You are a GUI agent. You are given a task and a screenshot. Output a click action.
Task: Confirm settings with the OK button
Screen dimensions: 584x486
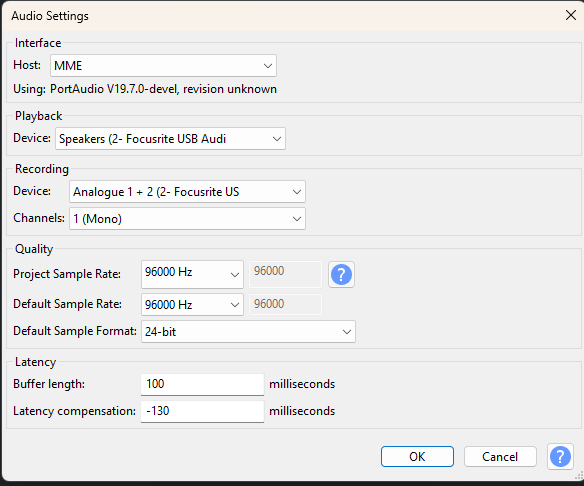(417, 456)
